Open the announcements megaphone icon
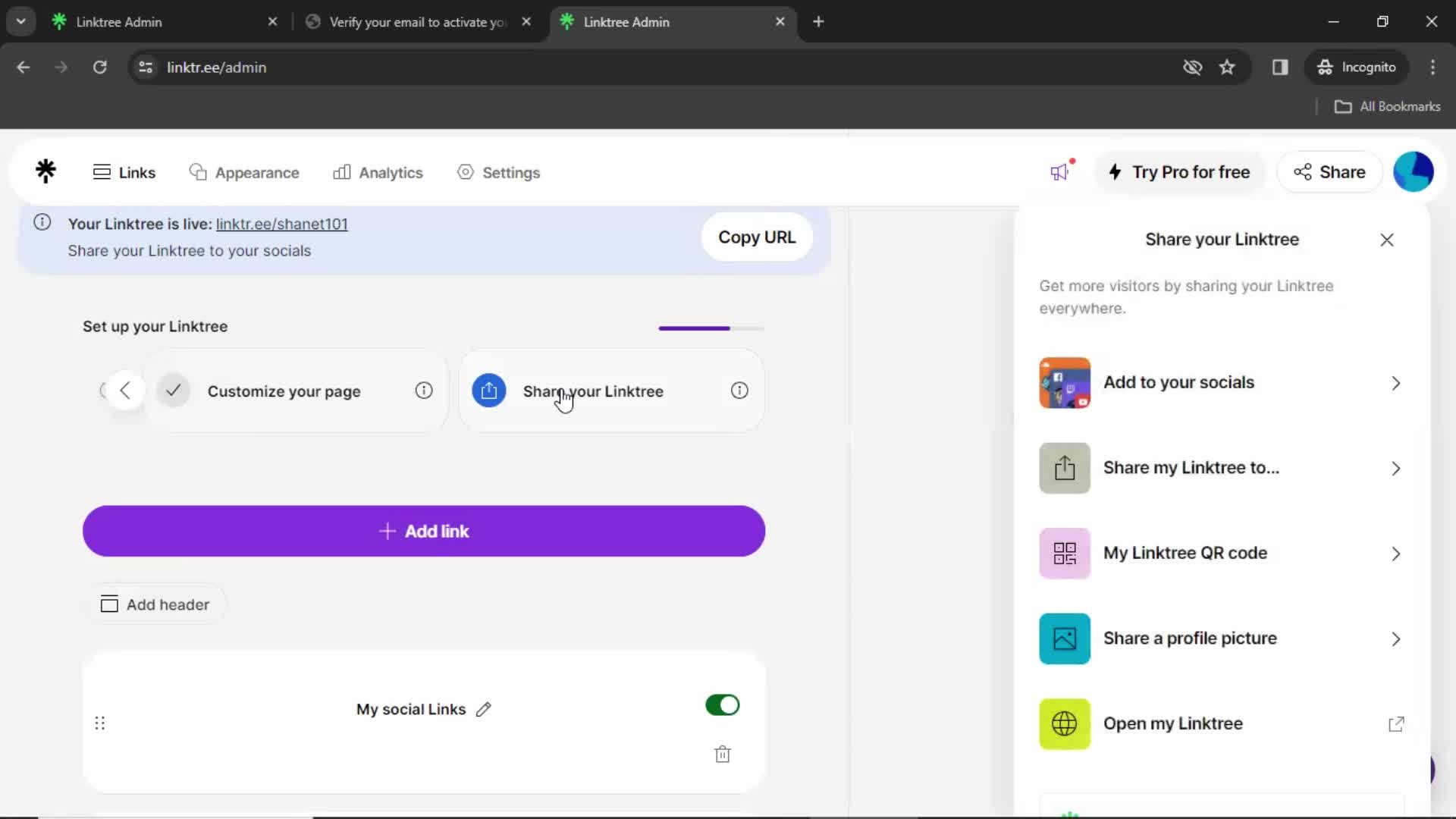This screenshot has height=819, width=1456. [1060, 172]
